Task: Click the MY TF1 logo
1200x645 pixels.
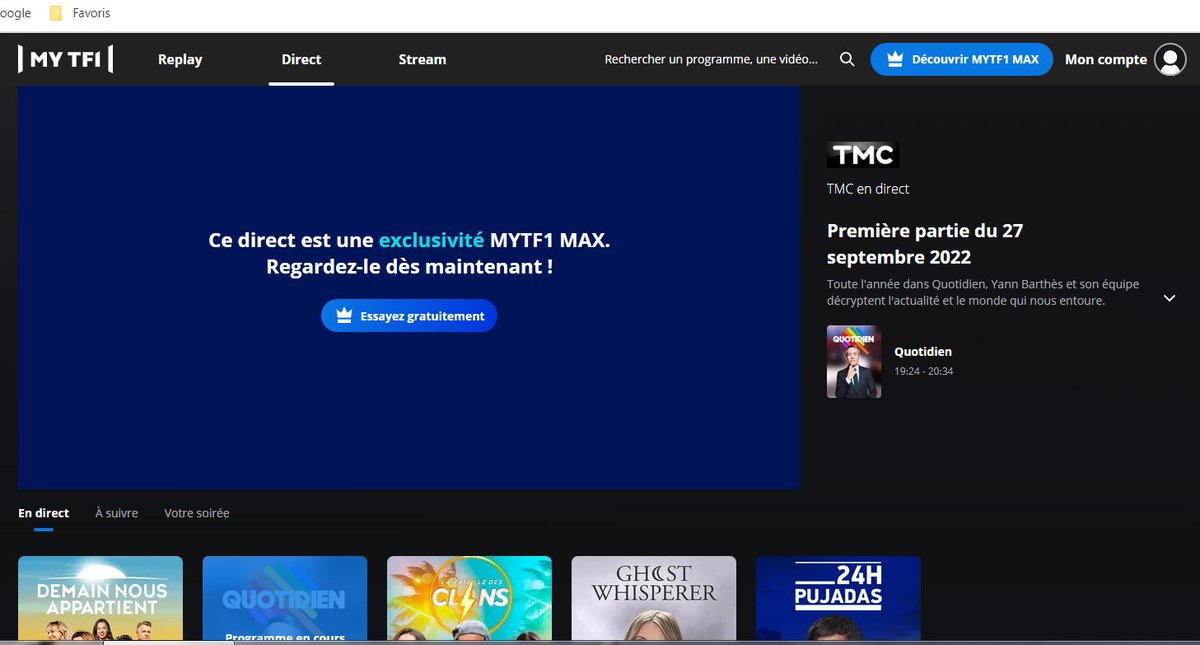Action: click(x=65, y=59)
